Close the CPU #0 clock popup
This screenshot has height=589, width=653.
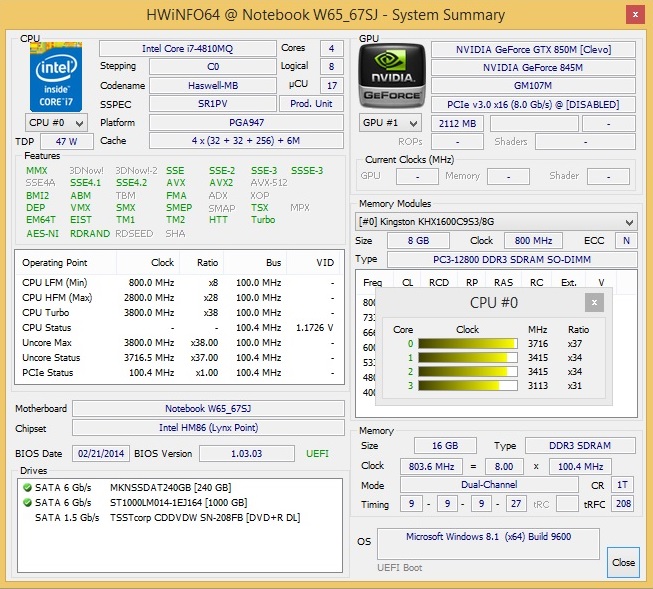594,302
